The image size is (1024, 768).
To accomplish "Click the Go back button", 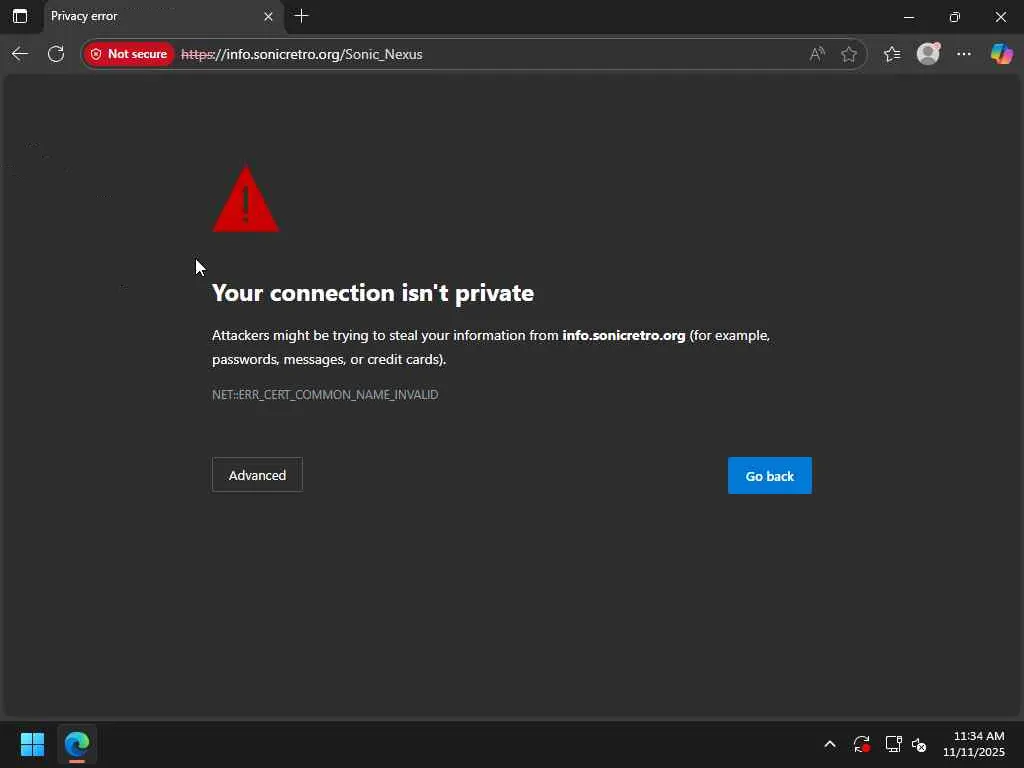I will click(770, 475).
